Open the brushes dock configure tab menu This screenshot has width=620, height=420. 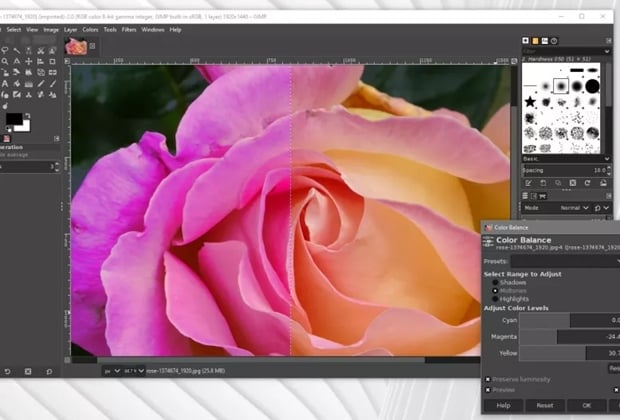609,41
